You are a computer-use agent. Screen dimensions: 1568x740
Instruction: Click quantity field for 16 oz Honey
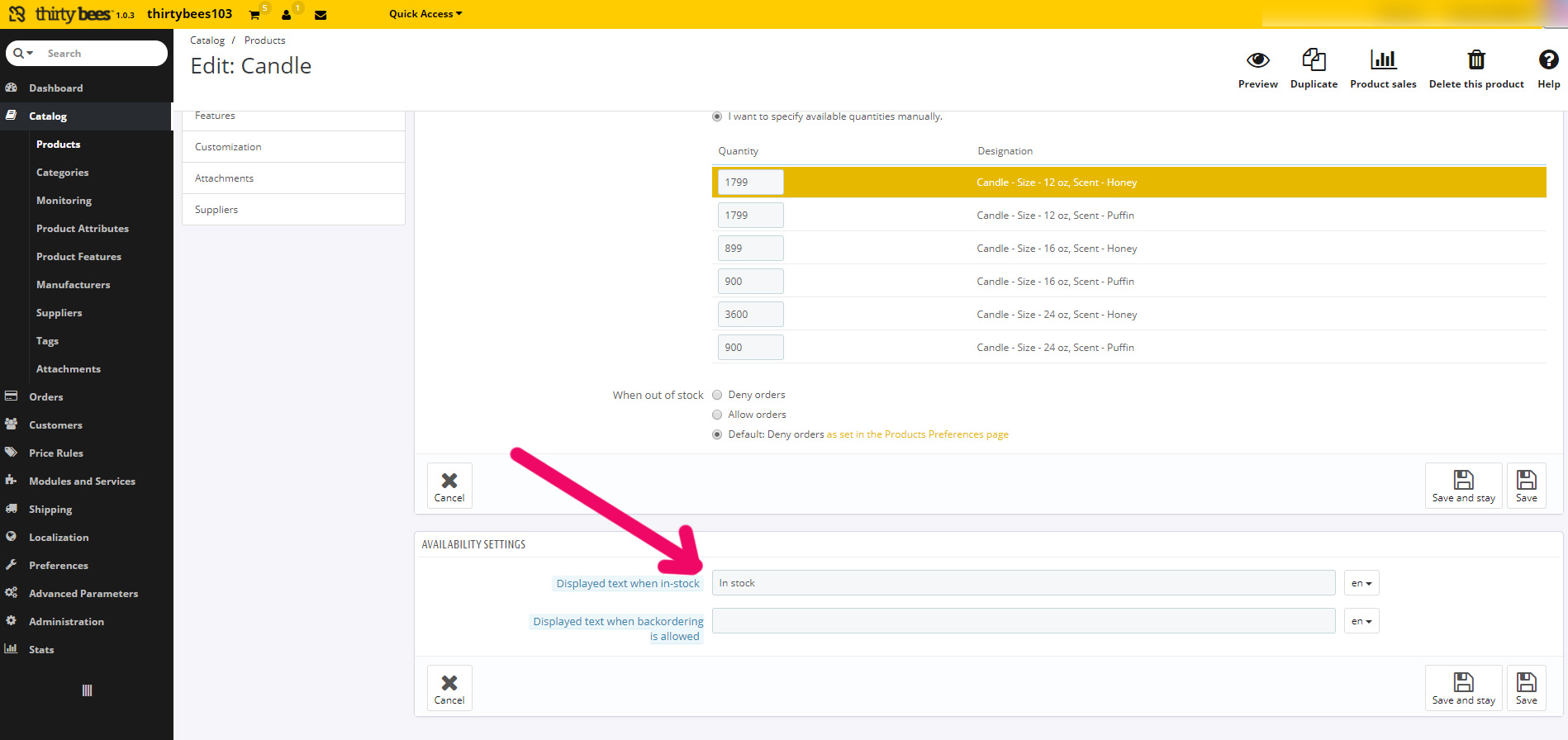pos(750,249)
